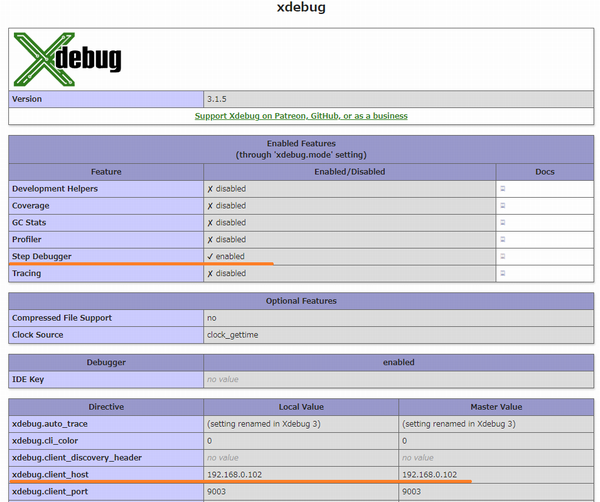Open the docs icon for Tracing
Viewport: 600px width, 502px height.
coord(503,273)
